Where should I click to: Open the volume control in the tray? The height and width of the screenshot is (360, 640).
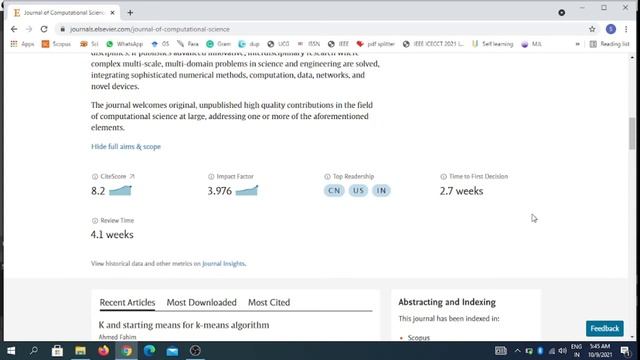562,351
